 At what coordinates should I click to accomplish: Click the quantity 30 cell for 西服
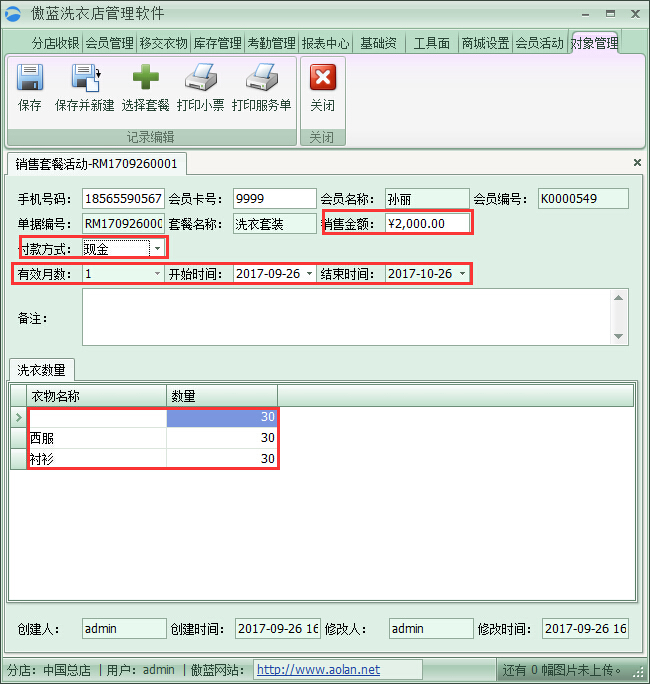pos(222,438)
